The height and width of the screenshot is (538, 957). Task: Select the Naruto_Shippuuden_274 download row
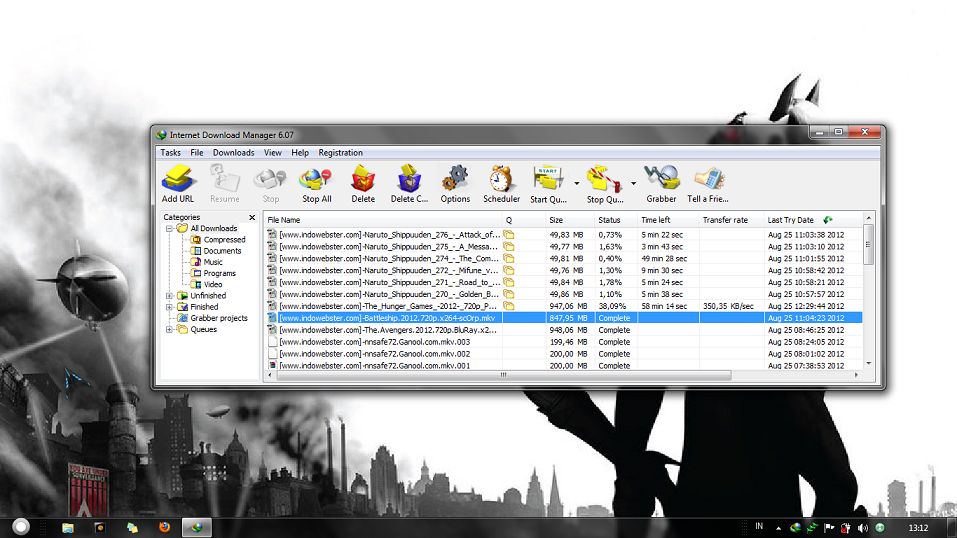[x=564, y=258]
